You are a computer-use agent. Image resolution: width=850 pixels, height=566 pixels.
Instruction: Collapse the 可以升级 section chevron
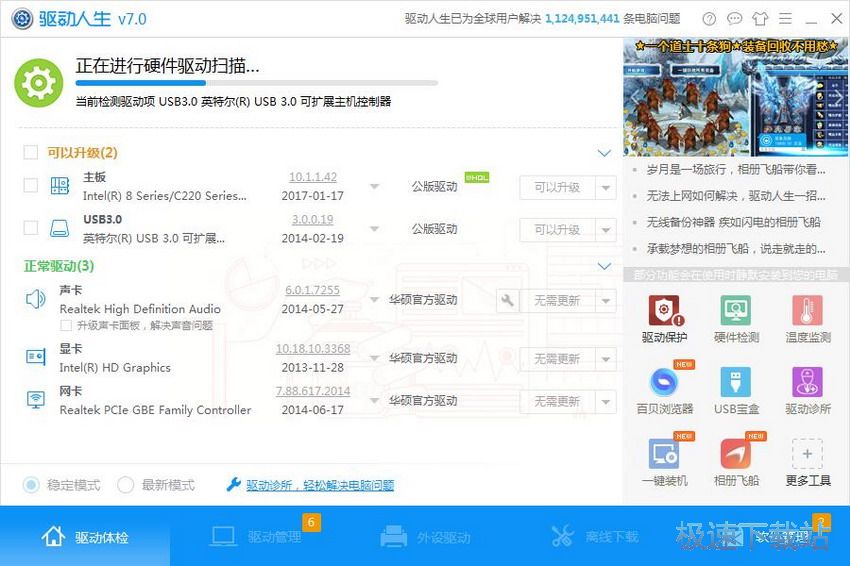[x=604, y=153]
